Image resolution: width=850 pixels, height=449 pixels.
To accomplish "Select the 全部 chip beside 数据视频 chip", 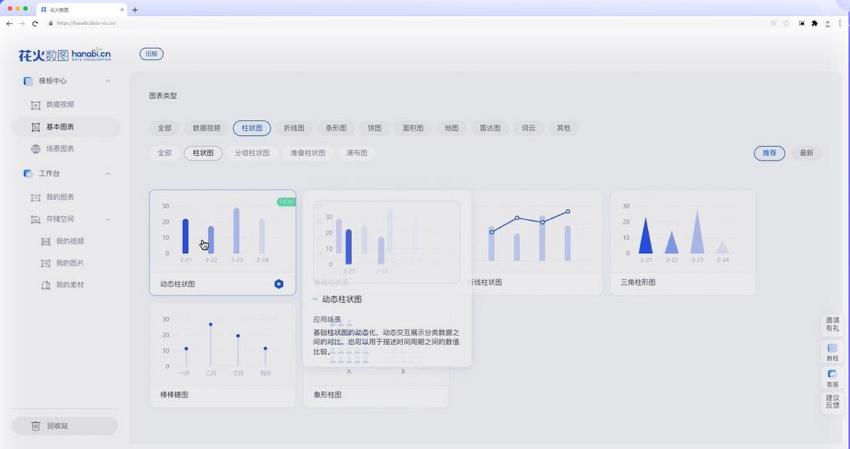I will tap(165, 128).
